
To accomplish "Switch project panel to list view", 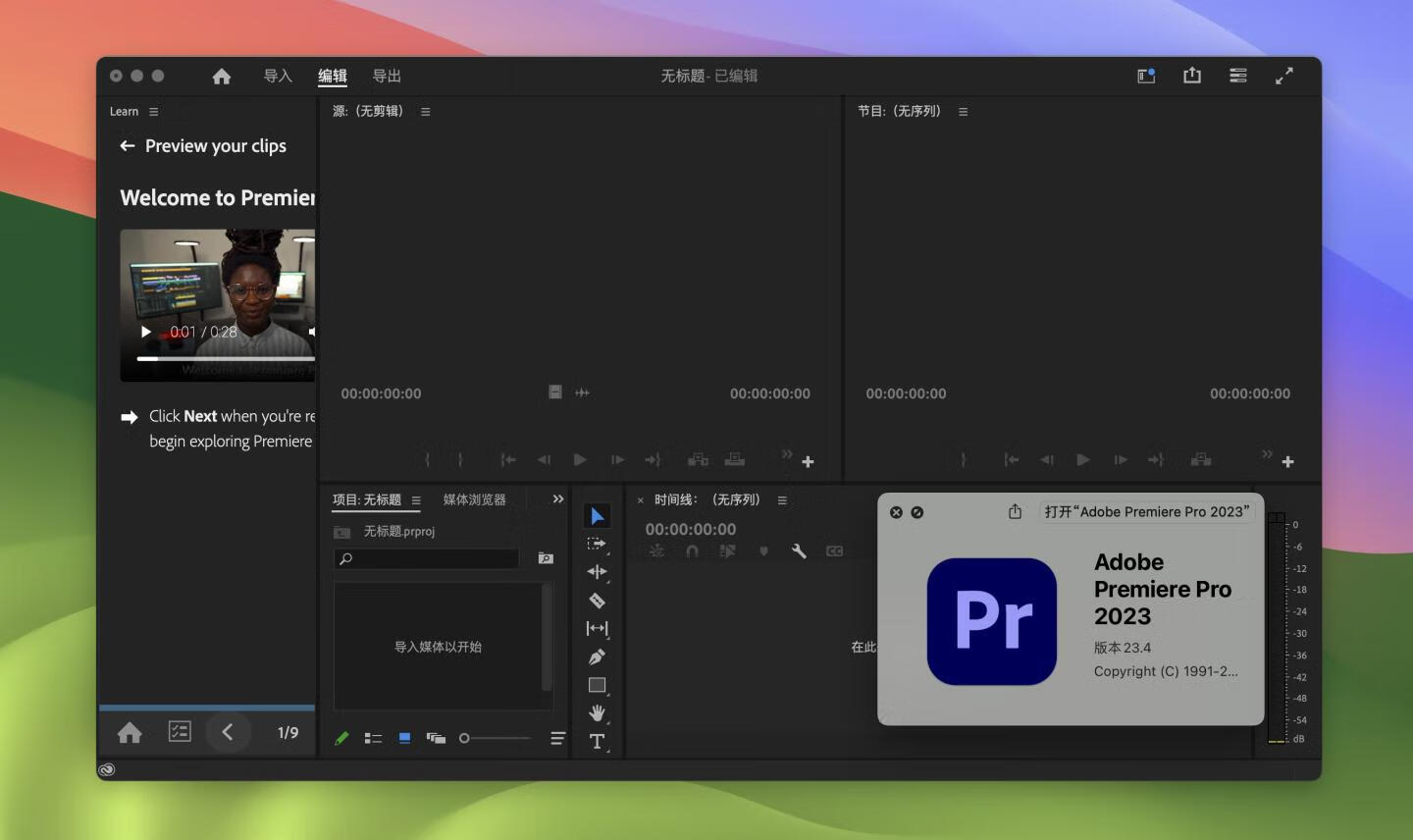I will click(373, 739).
